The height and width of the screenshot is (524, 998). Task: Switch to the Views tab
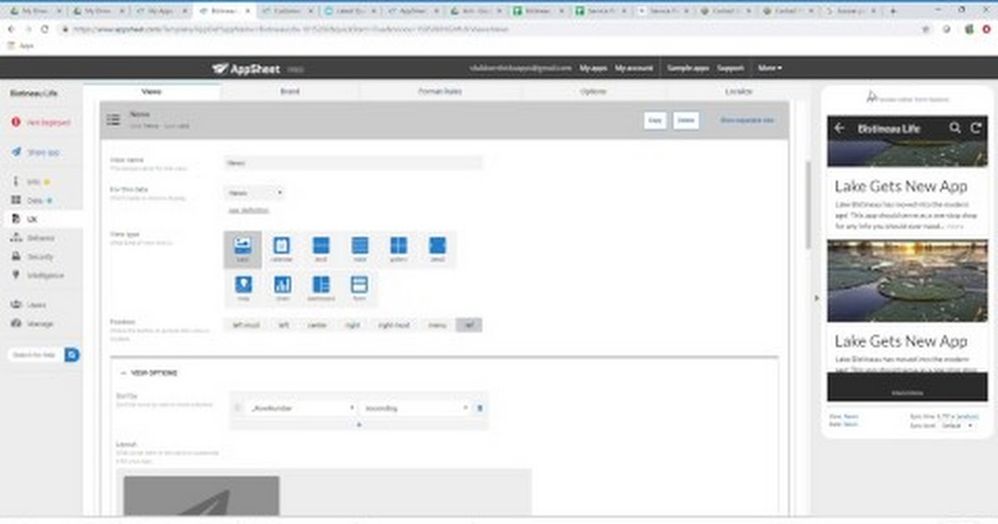(x=151, y=92)
